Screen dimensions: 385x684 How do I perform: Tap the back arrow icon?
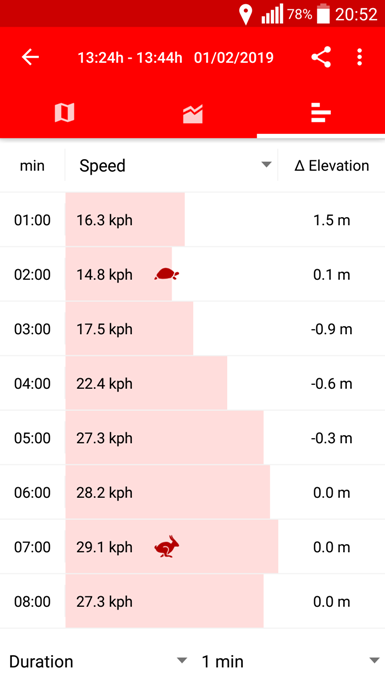(x=31, y=57)
